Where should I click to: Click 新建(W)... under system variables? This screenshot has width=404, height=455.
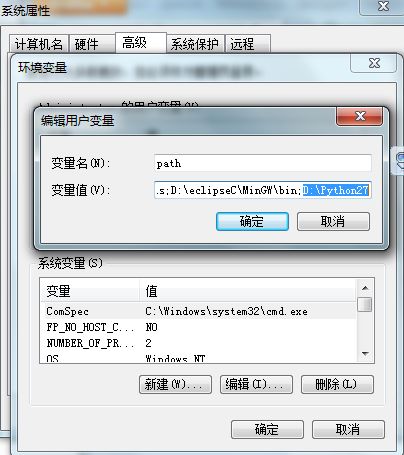[x=175, y=384]
